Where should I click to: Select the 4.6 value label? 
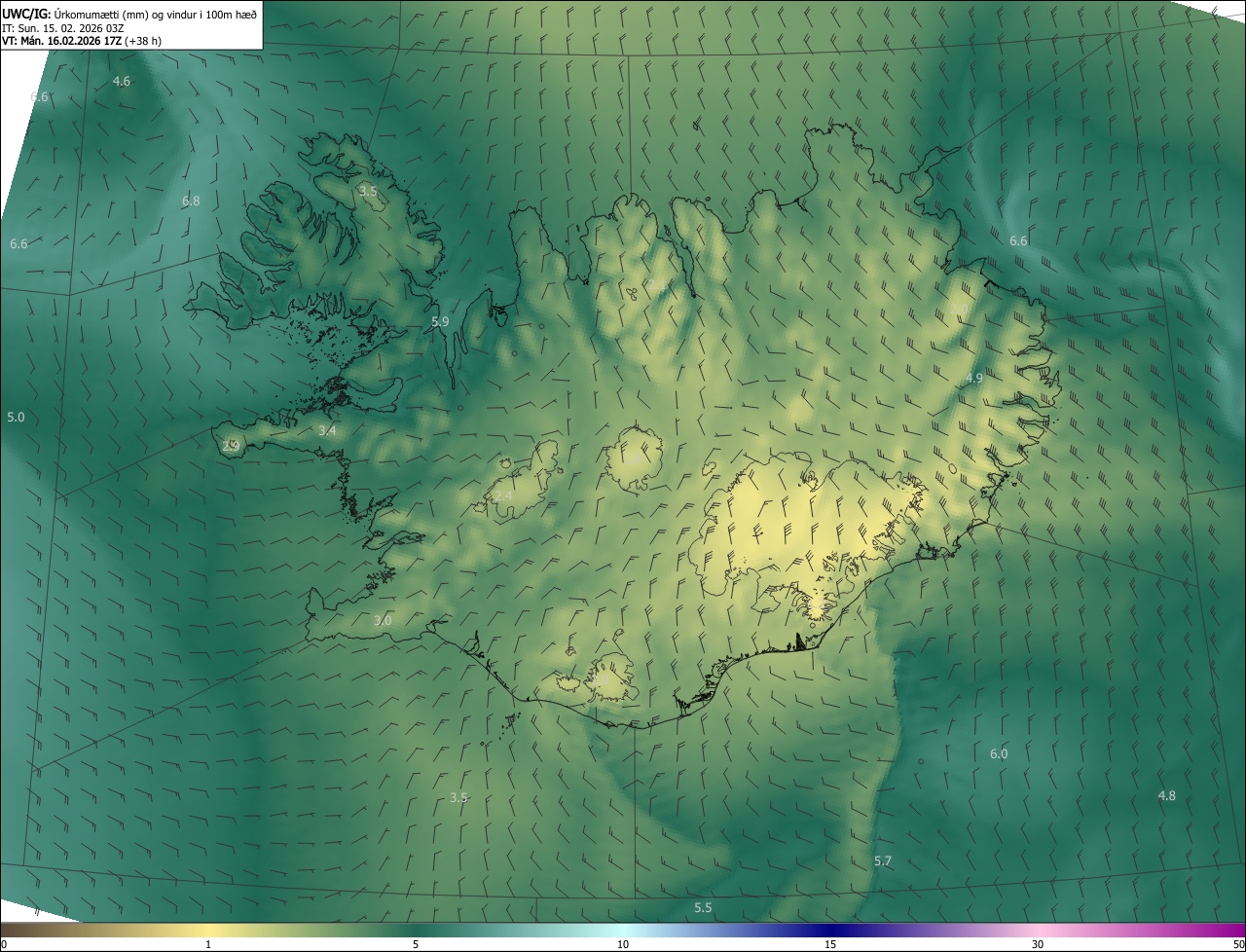(122, 82)
